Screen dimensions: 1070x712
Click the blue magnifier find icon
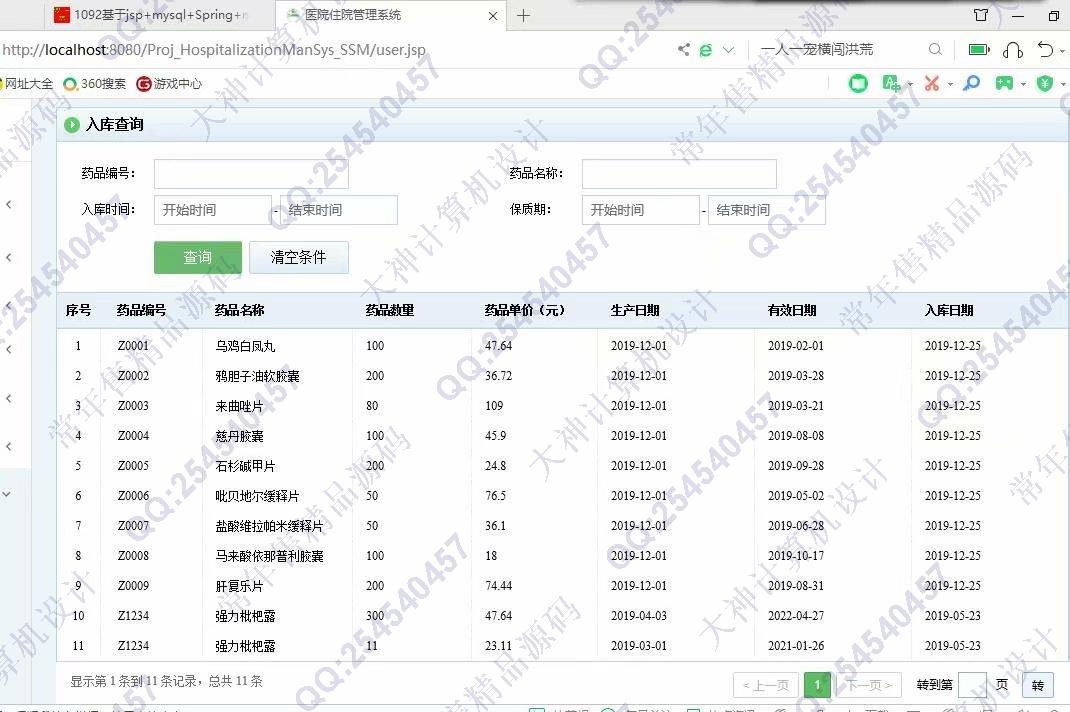971,84
